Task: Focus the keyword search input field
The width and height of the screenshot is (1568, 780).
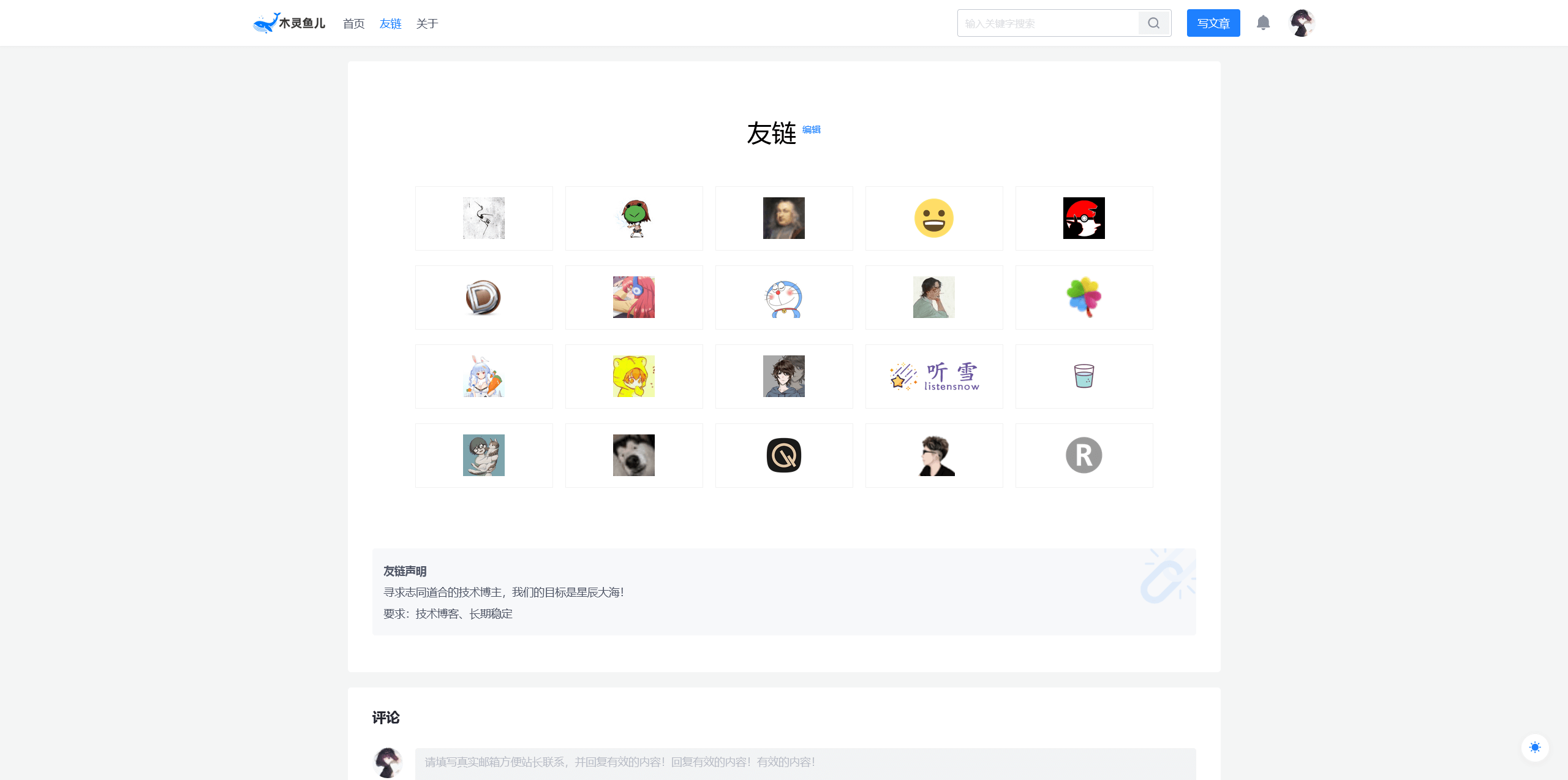Action: pyautogui.click(x=1048, y=23)
